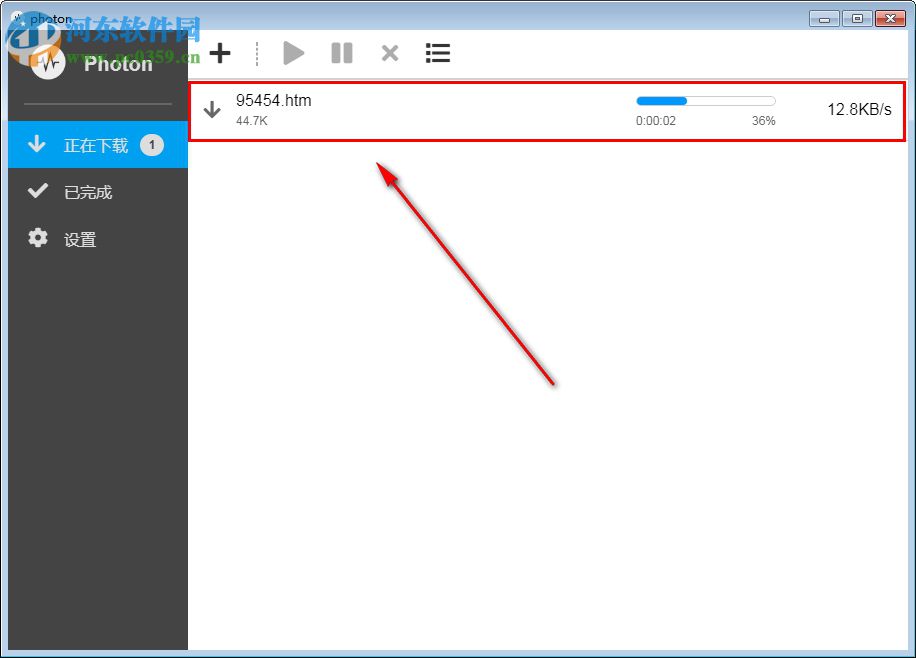Resume the selected download
The height and width of the screenshot is (658, 916).
pyautogui.click(x=293, y=53)
